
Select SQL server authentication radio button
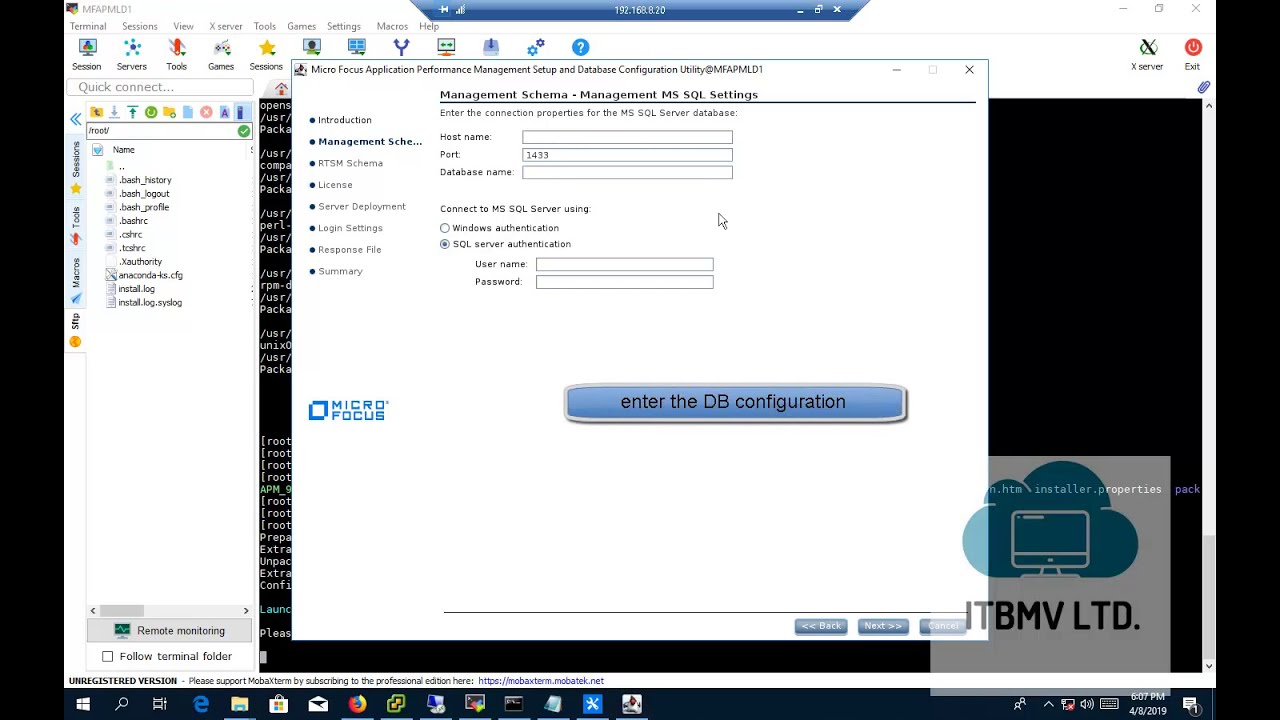point(445,244)
